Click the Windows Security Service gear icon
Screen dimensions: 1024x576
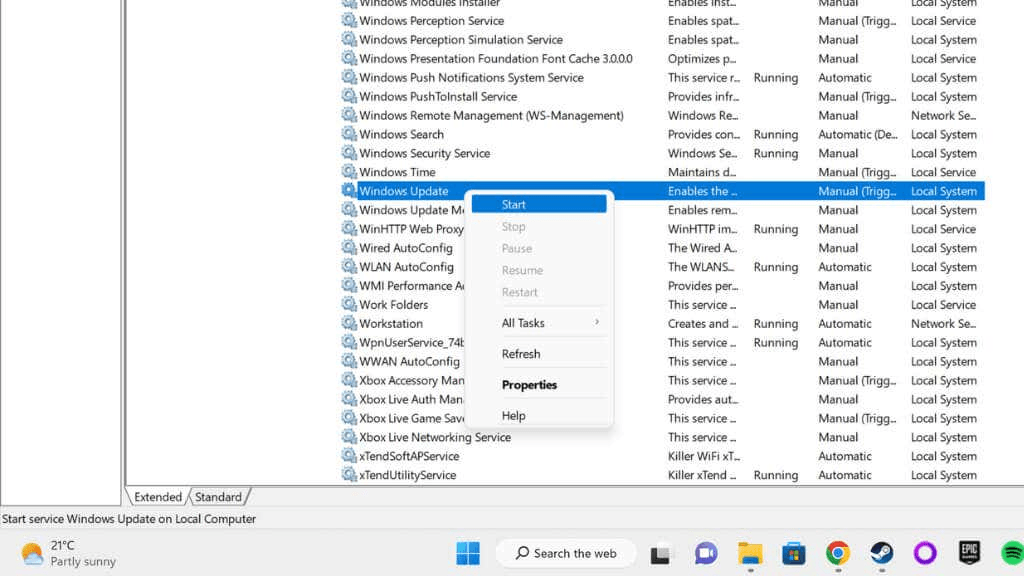click(349, 152)
